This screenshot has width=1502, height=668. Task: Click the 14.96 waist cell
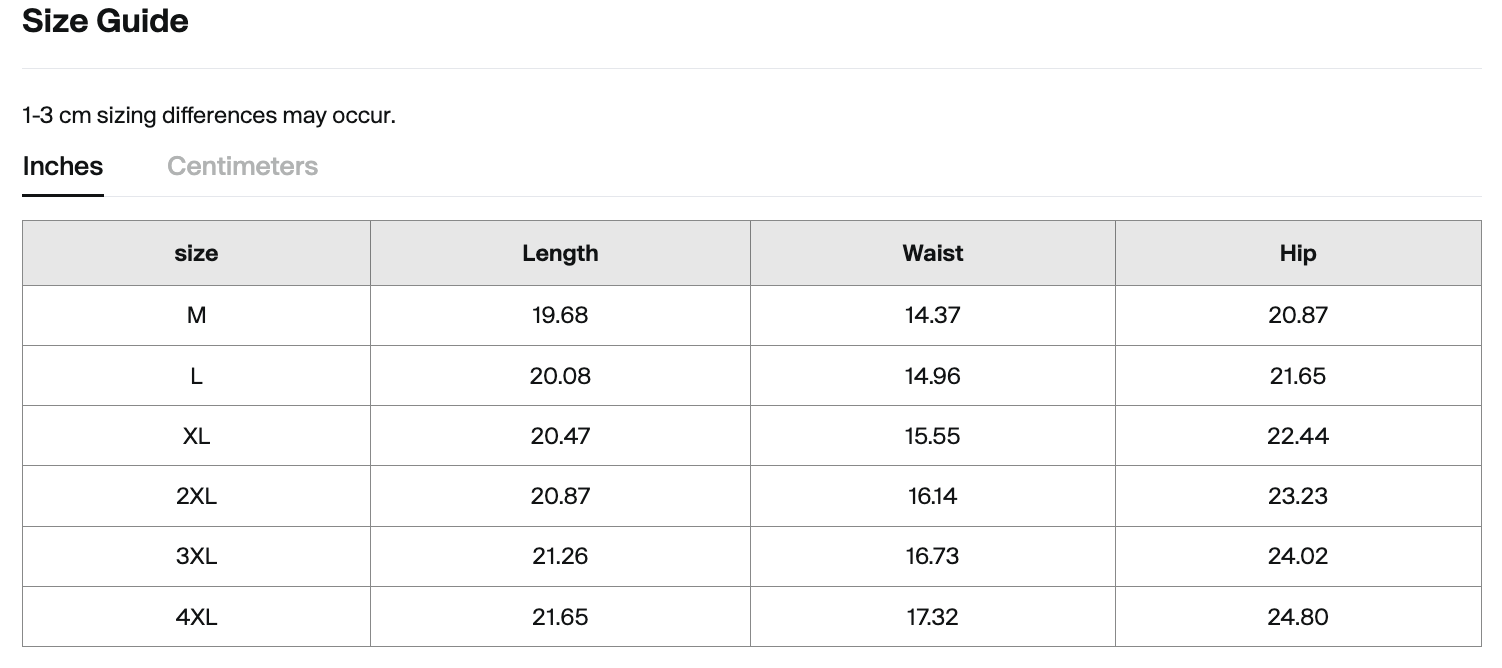(933, 376)
